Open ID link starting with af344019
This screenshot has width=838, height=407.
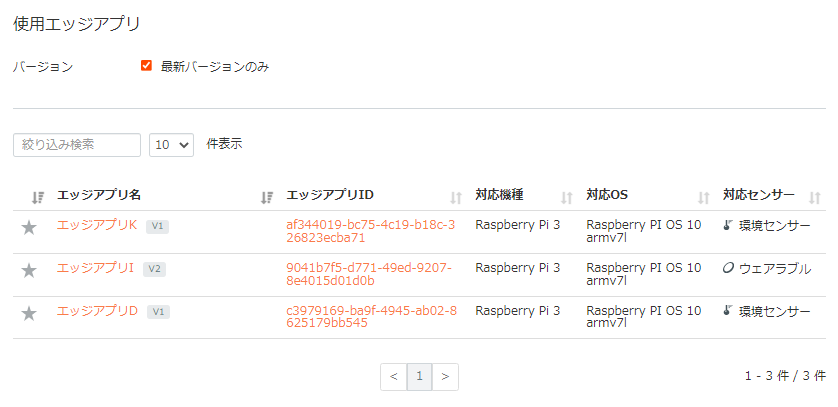click(371, 232)
